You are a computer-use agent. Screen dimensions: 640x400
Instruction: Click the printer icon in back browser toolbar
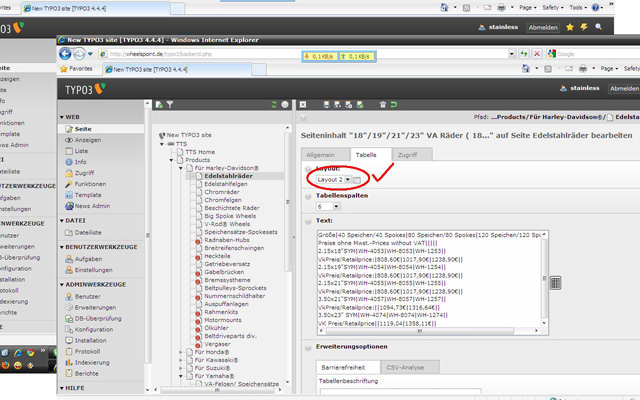pyautogui.click(x=502, y=7)
